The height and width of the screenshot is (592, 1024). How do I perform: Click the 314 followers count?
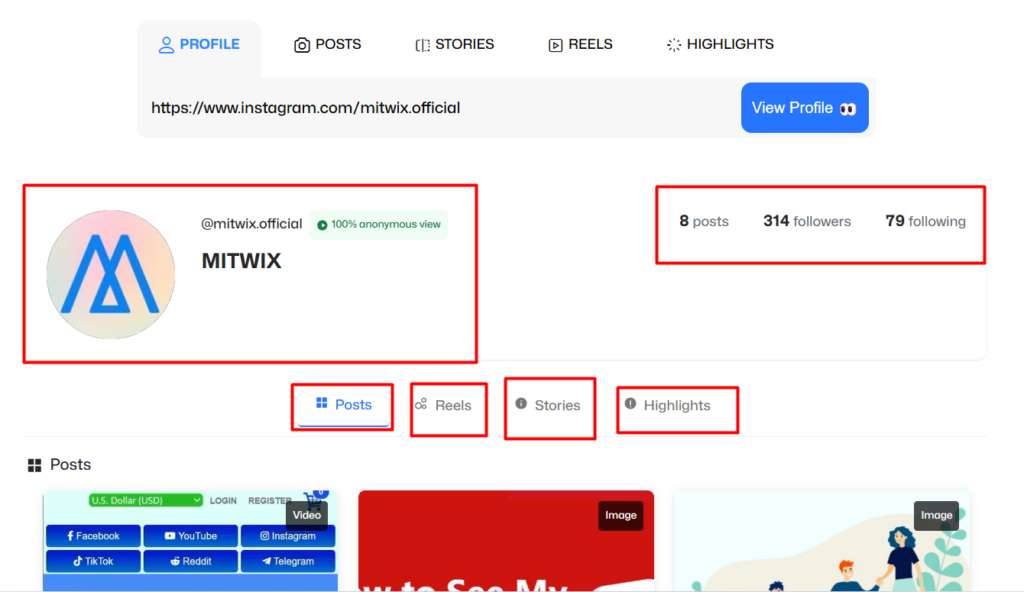tap(806, 221)
